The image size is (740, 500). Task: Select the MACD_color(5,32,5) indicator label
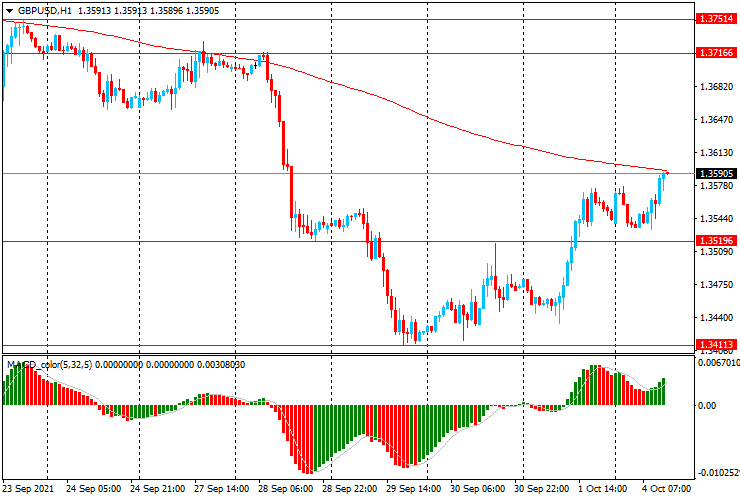click(50, 364)
